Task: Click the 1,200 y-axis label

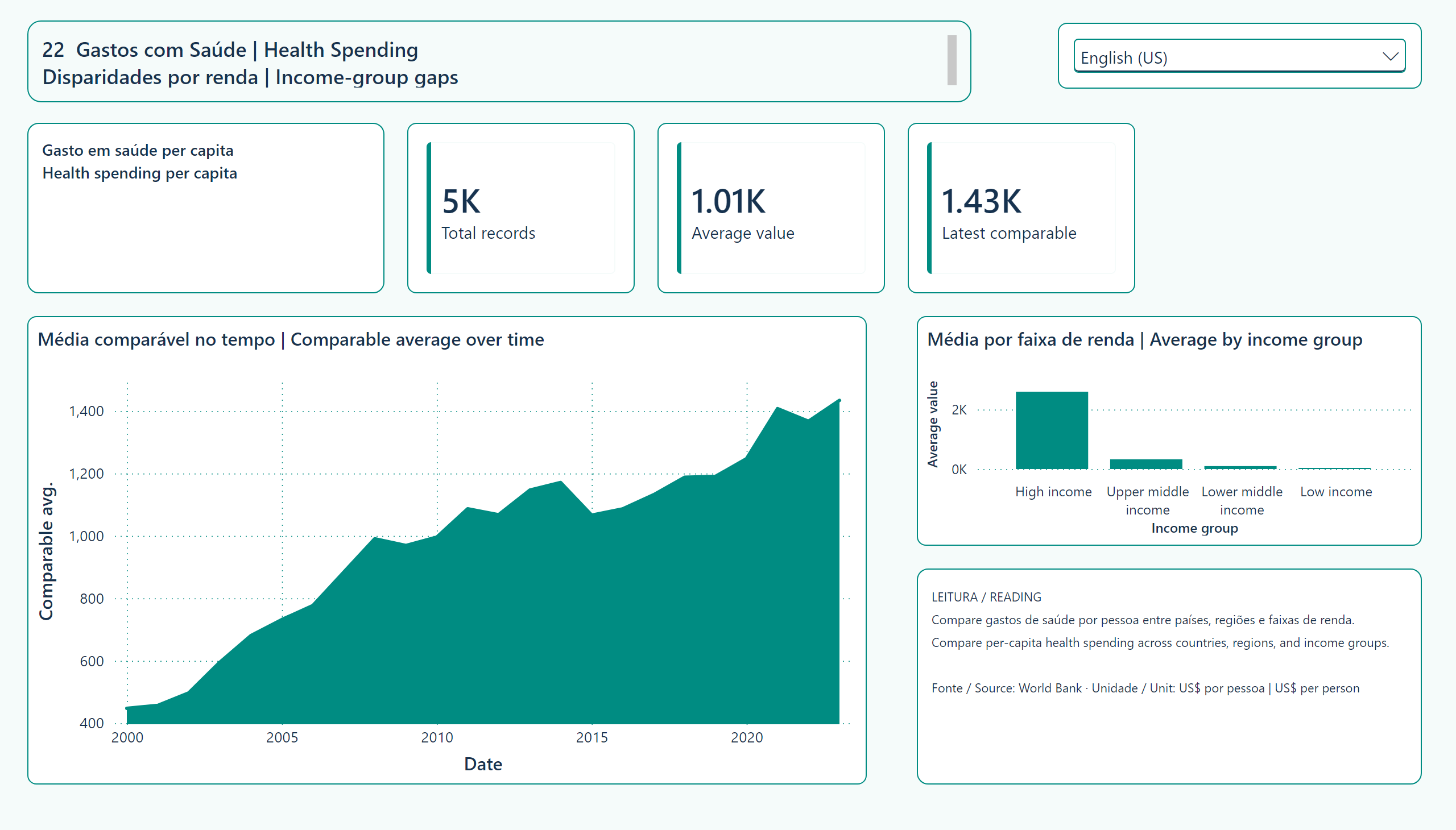Action: pyautogui.click(x=86, y=474)
